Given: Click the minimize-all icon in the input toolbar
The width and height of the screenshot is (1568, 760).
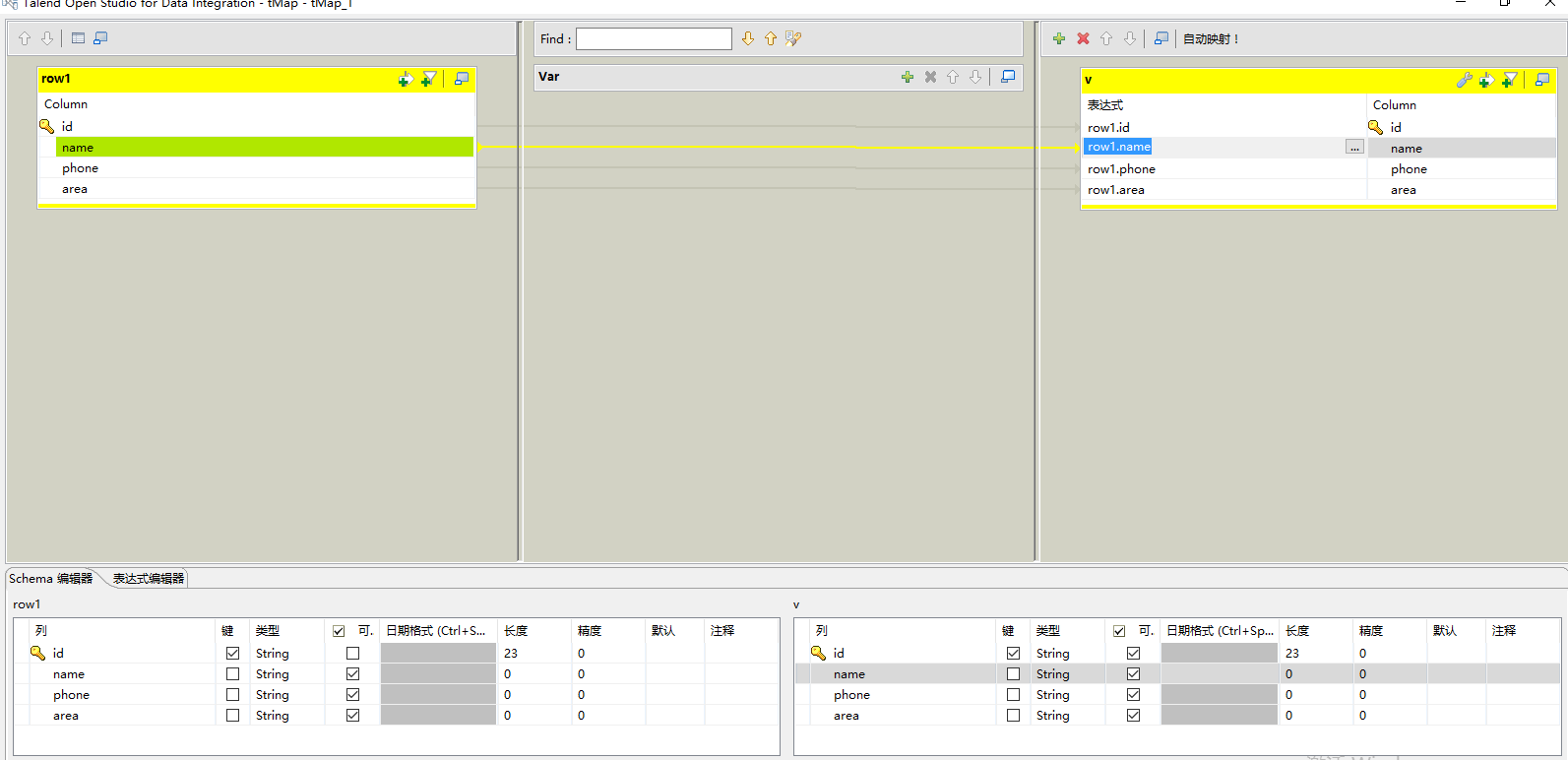Looking at the screenshot, I should pos(100,38).
